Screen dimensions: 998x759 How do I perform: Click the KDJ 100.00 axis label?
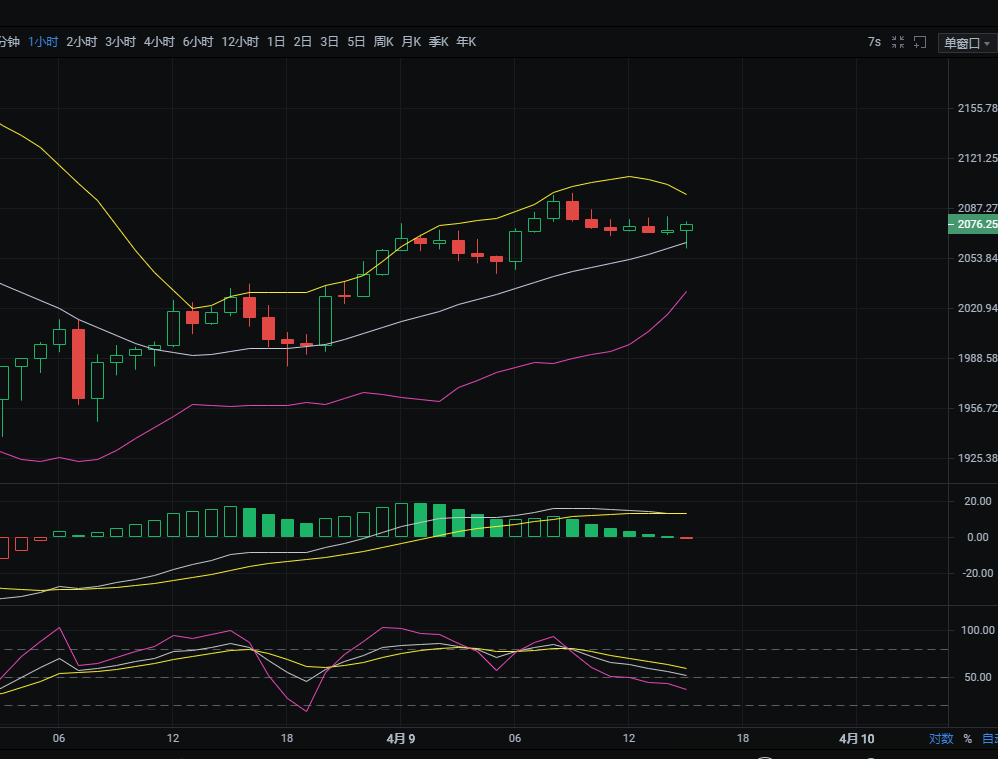[978, 630]
